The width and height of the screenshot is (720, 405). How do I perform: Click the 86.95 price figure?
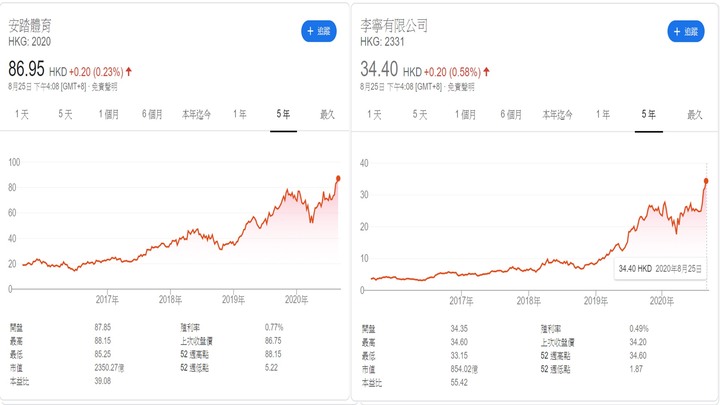[x=26, y=69]
